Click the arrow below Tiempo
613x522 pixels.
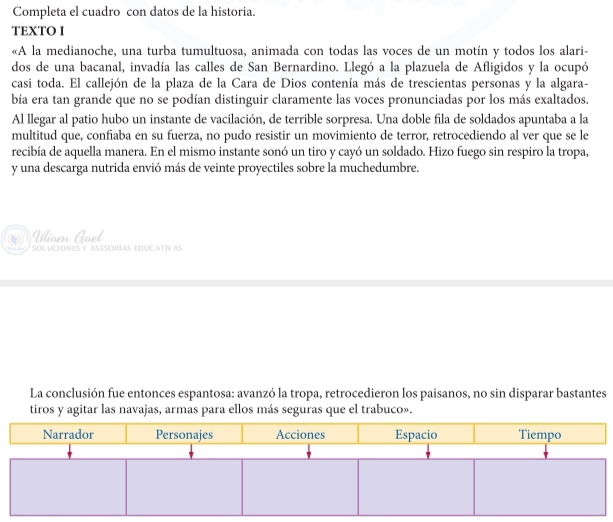(545, 450)
